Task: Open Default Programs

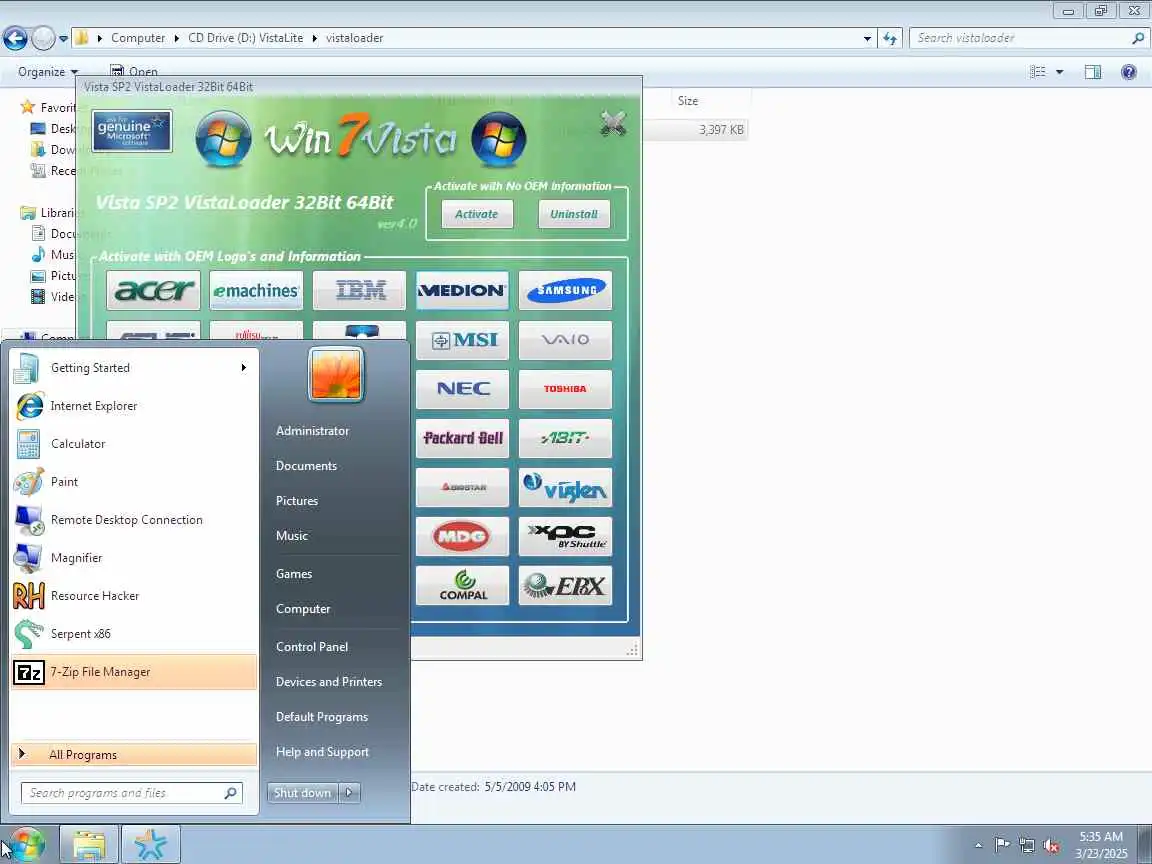Action: tap(322, 717)
